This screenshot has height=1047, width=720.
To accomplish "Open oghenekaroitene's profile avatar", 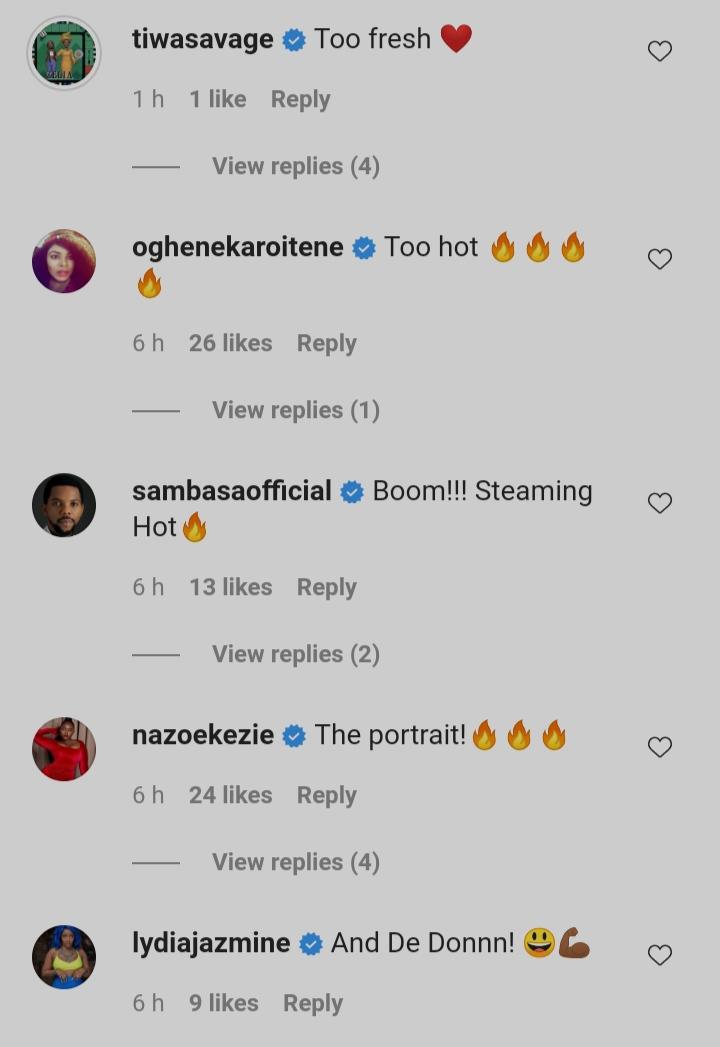I will 64,261.
